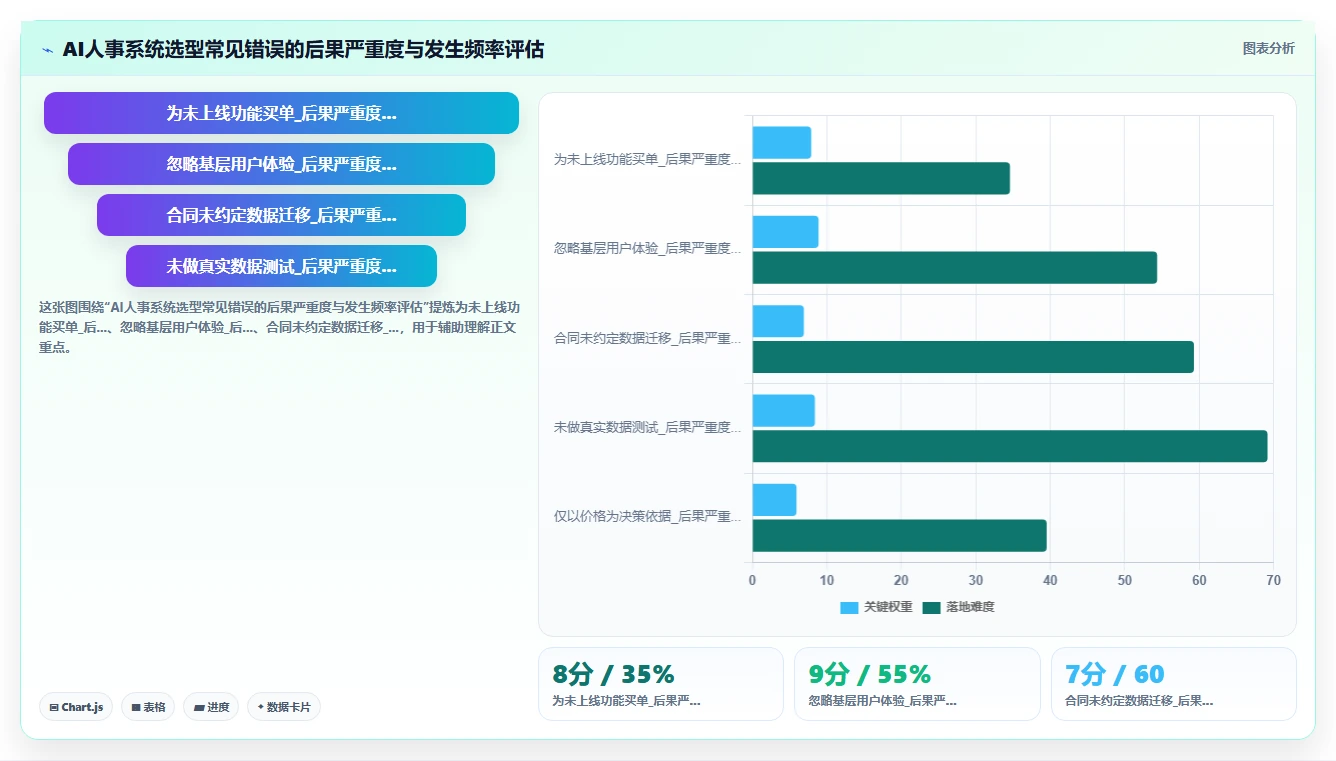
Task: Click the card caption 为未上线功能买单_后果严
Action: tap(626, 701)
